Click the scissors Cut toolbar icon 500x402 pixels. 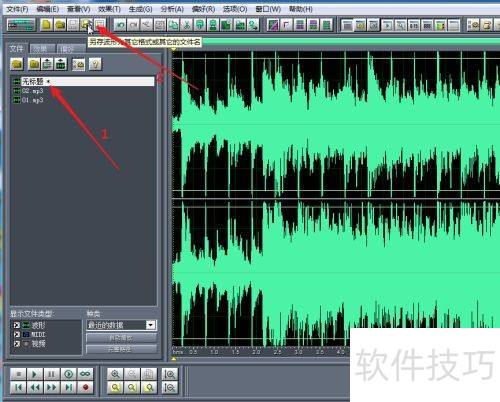coord(187,25)
